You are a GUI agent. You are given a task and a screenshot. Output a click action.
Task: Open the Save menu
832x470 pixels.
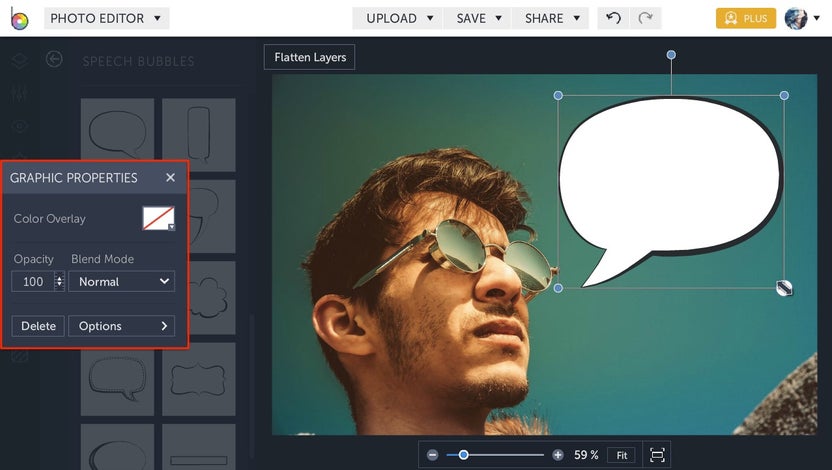[x=478, y=19]
